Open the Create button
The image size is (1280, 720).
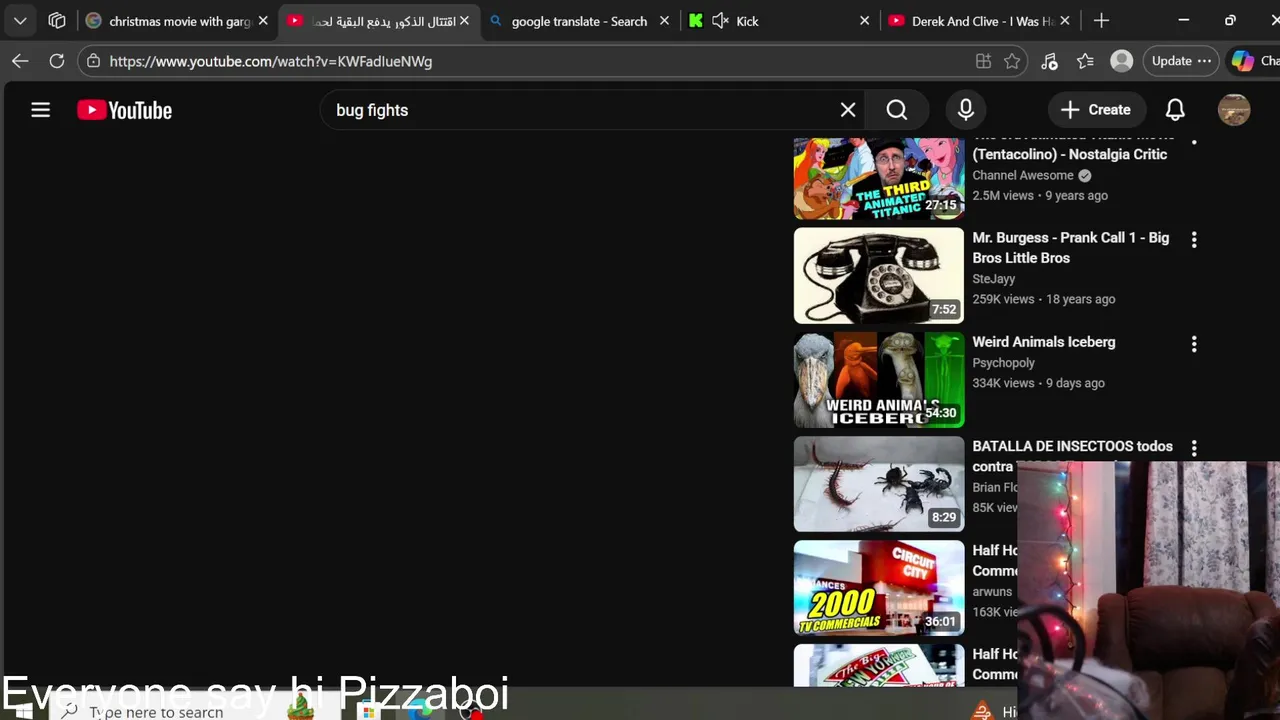point(1096,110)
